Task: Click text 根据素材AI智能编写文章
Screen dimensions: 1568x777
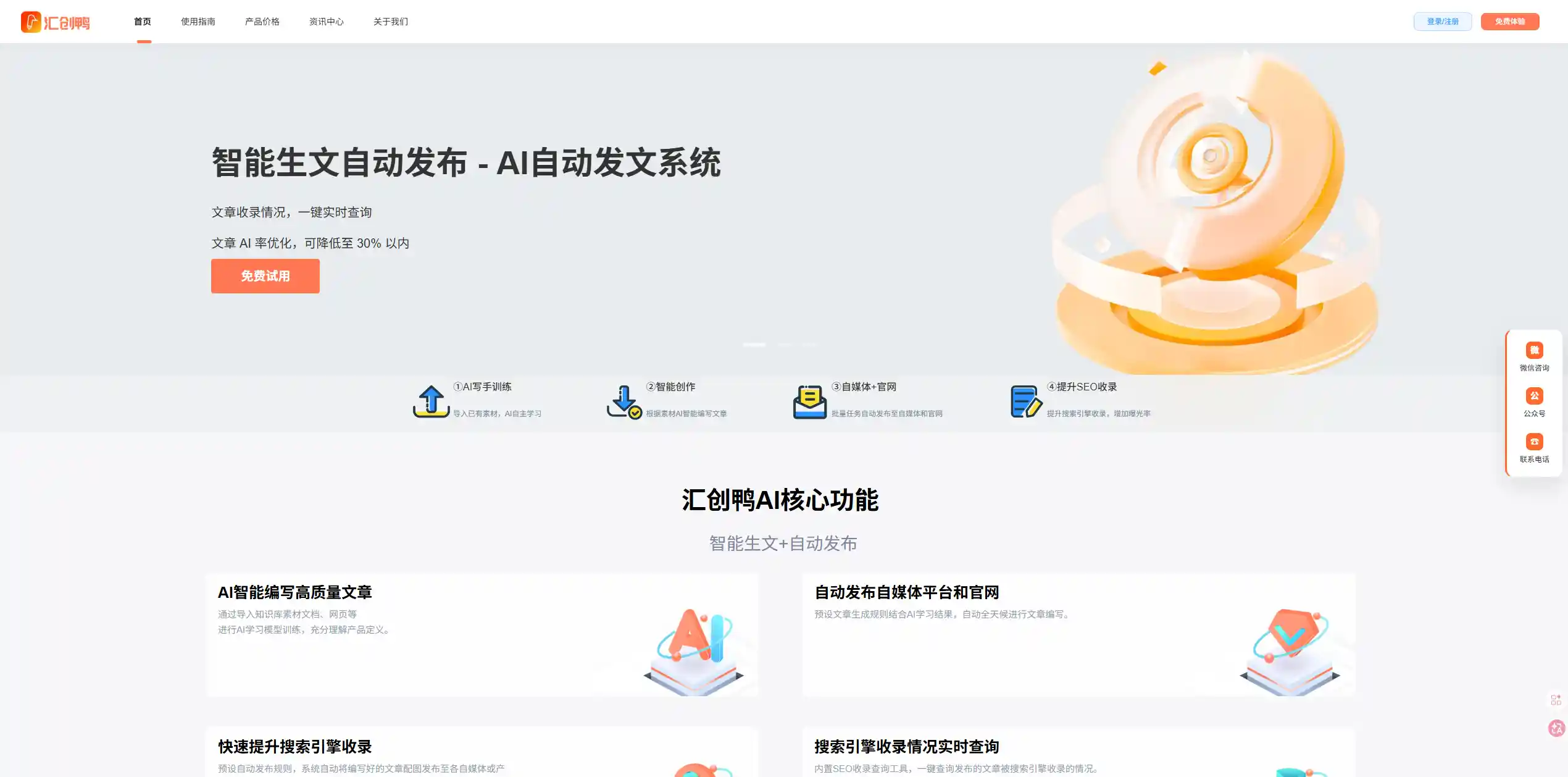Action: coord(686,414)
